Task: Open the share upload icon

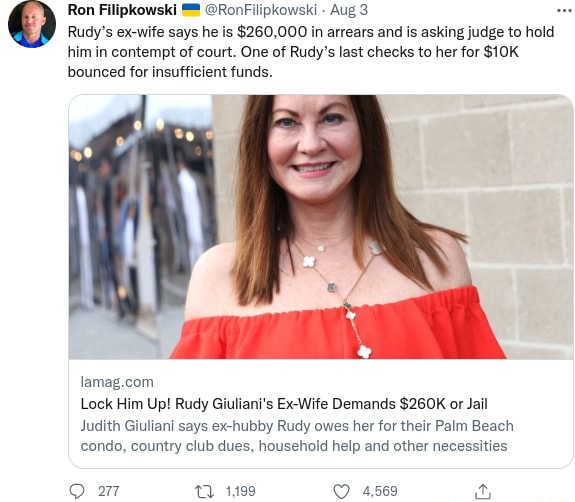Action: [483, 491]
